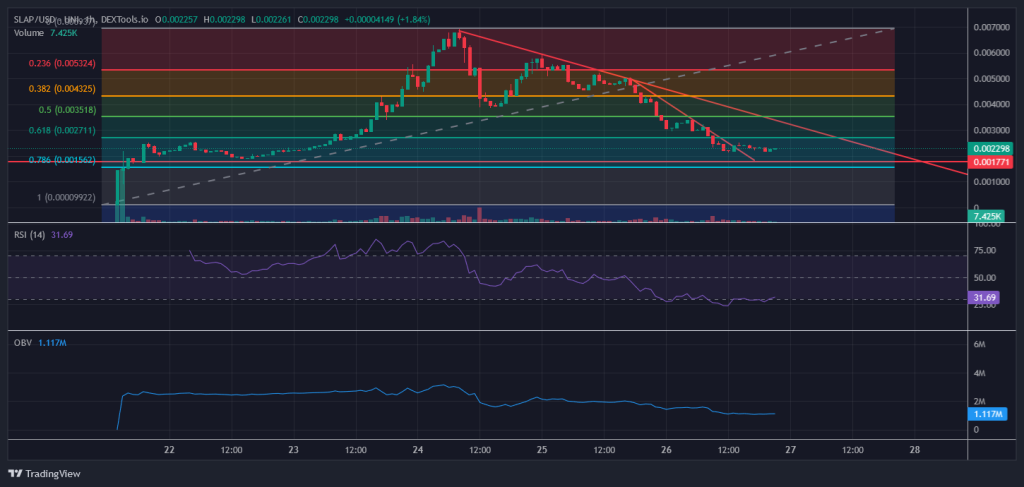Click the 31.69 RSI axis tag
This screenshot has height=487, width=1024.
pyautogui.click(x=983, y=299)
